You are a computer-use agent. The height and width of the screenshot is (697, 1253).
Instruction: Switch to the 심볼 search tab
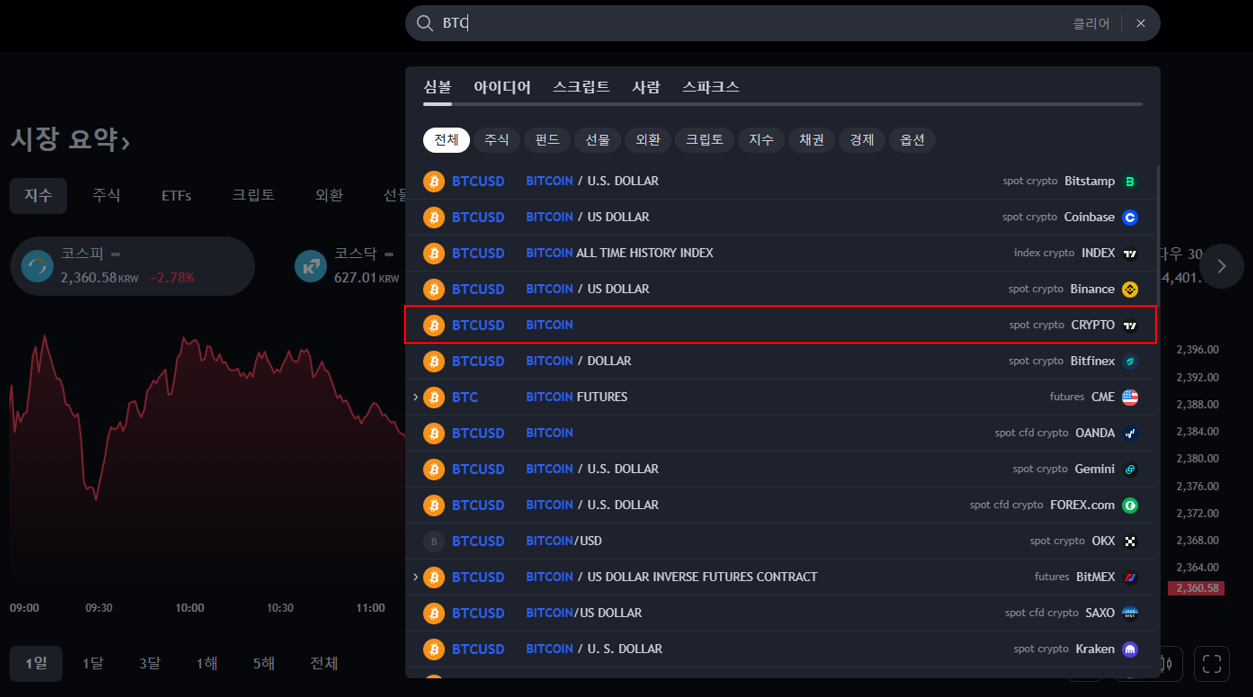click(x=437, y=87)
